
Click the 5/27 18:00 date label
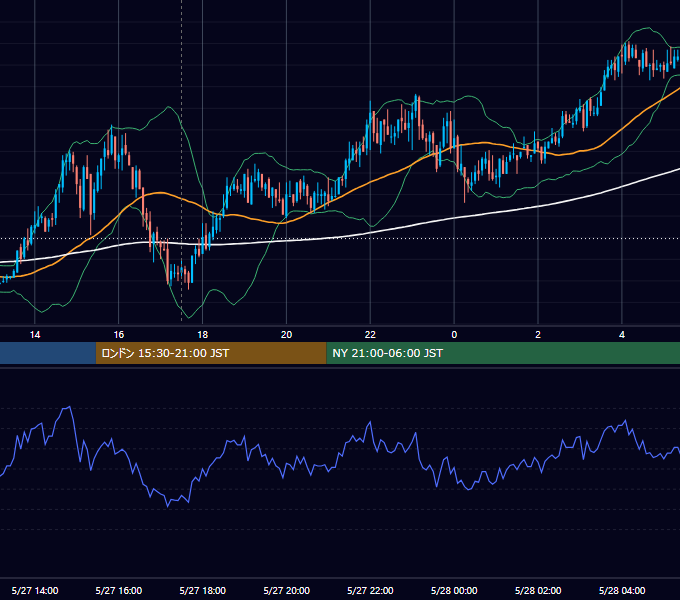pyautogui.click(x=203, y=590)
